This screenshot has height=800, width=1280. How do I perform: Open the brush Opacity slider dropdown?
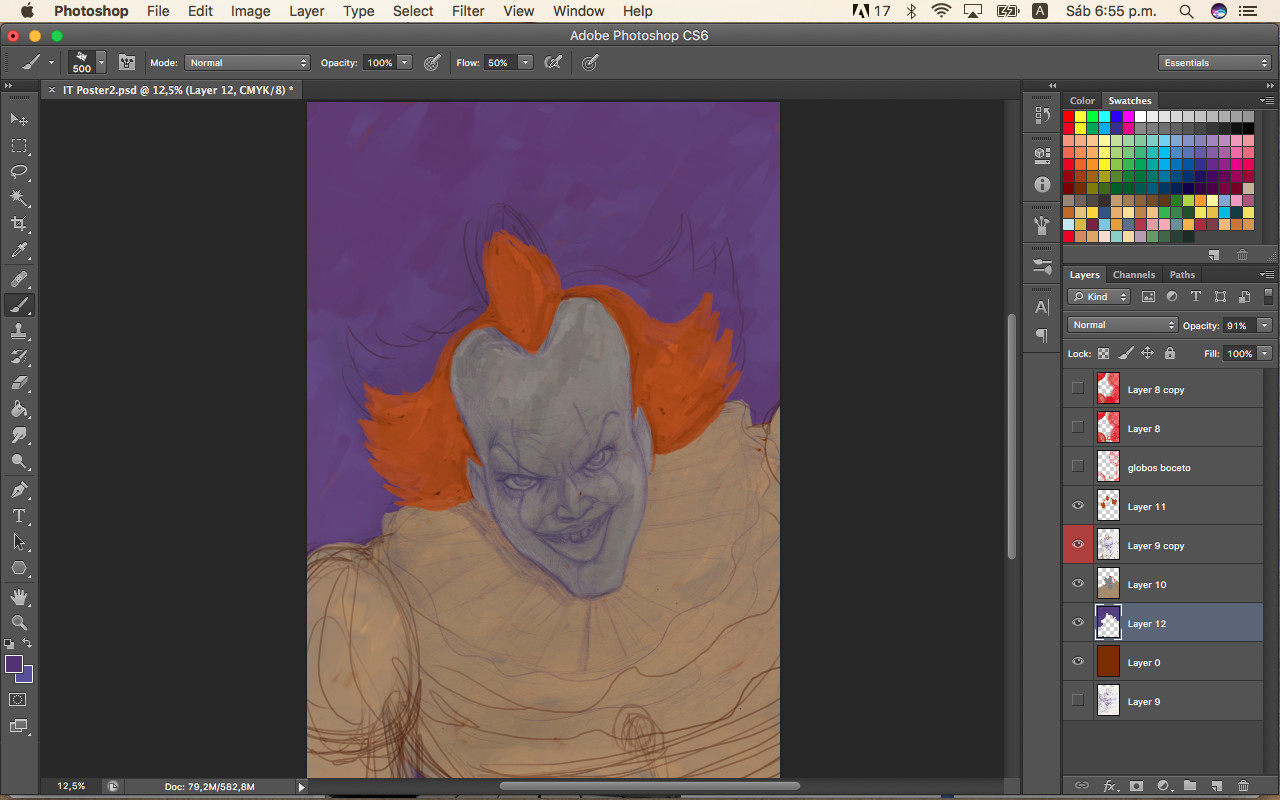405,63
